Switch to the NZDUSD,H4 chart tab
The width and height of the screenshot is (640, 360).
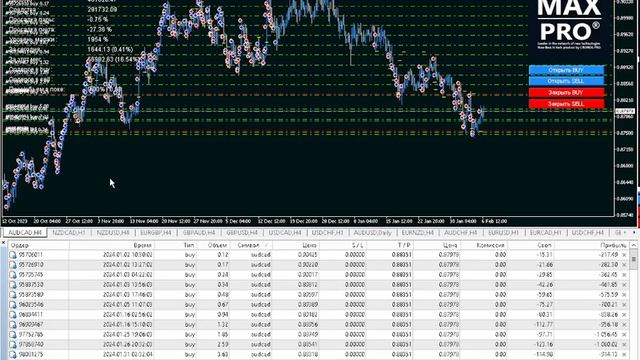coord(113,233)
